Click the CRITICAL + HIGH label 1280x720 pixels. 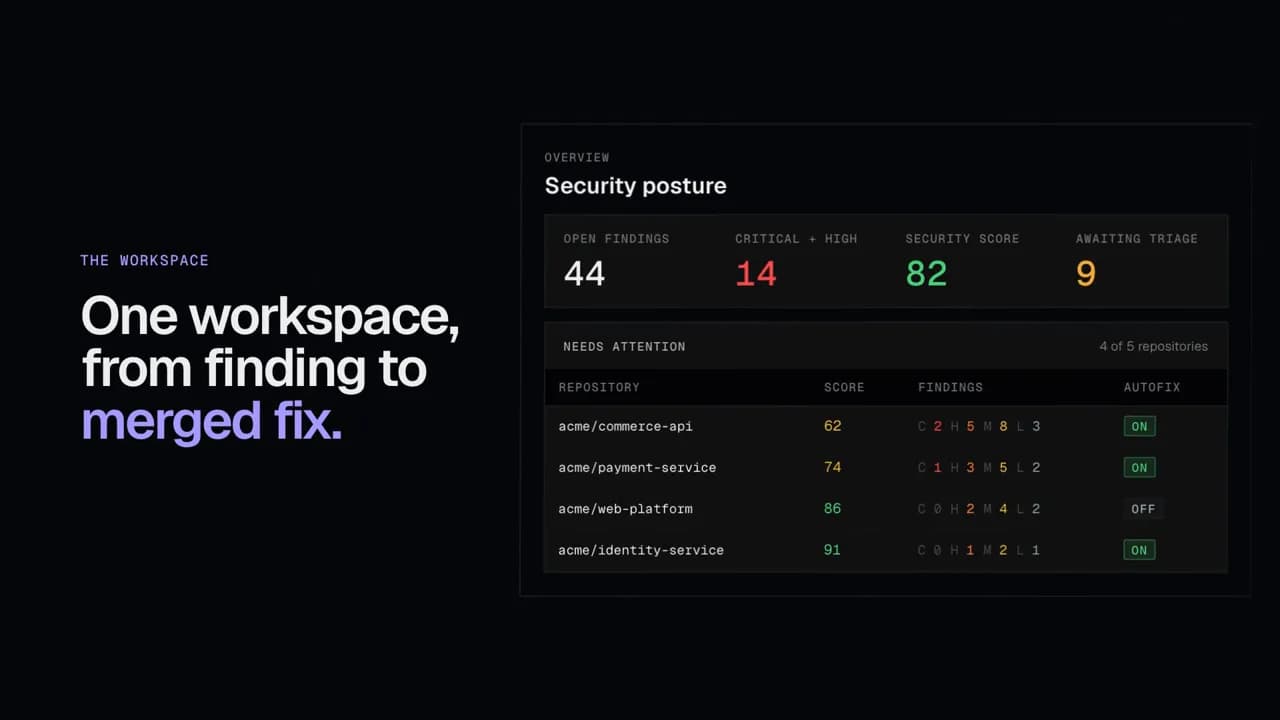[x=796, y=239]
